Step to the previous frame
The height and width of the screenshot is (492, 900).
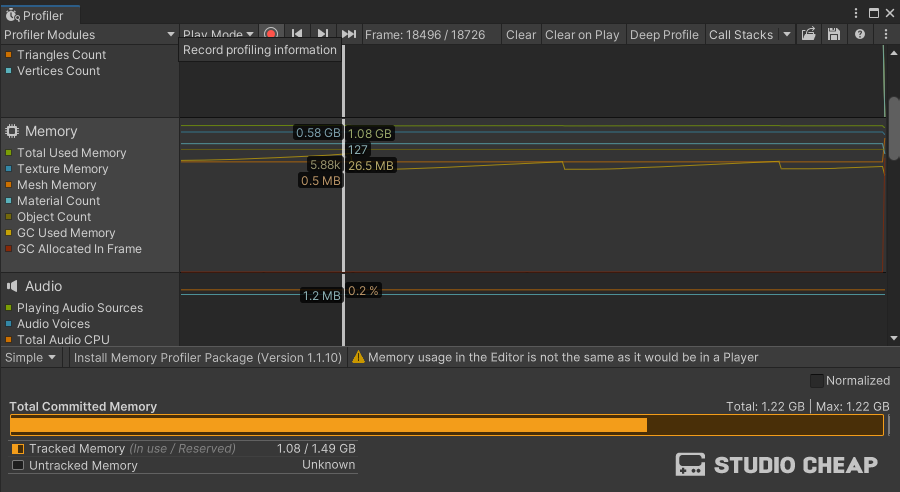tap(297, 34)
